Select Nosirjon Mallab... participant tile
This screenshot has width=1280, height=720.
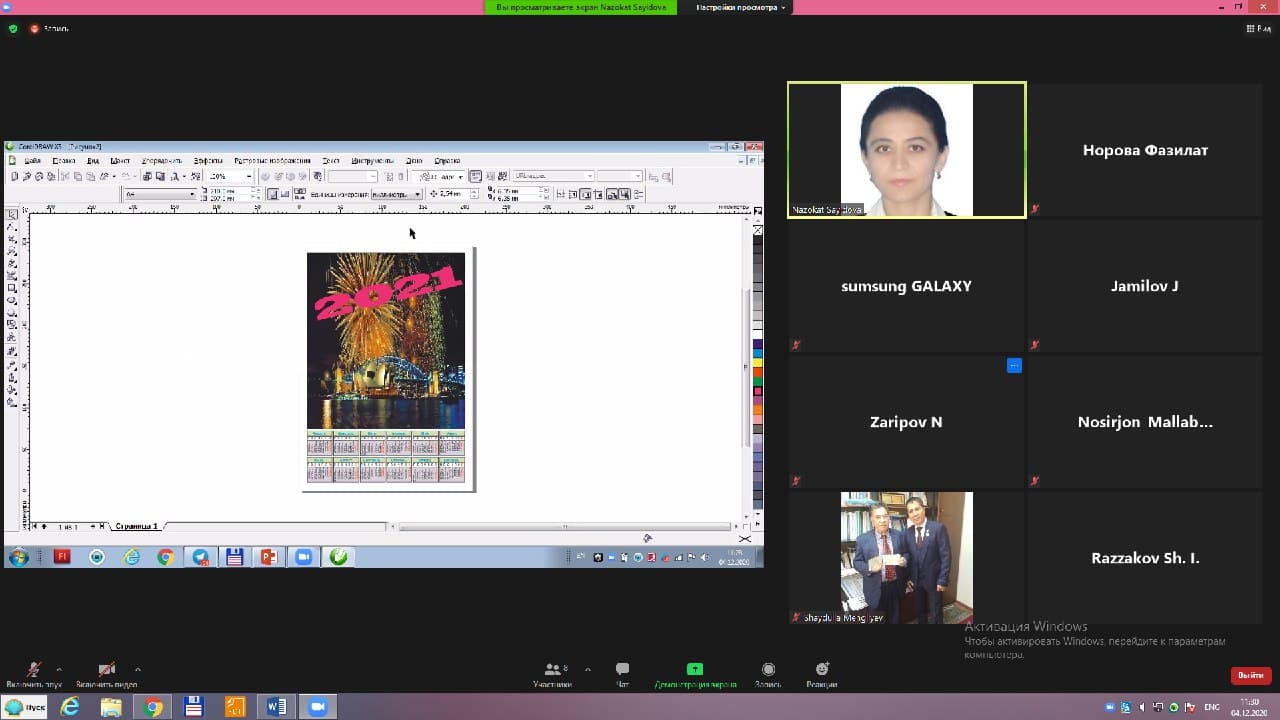1145,421
